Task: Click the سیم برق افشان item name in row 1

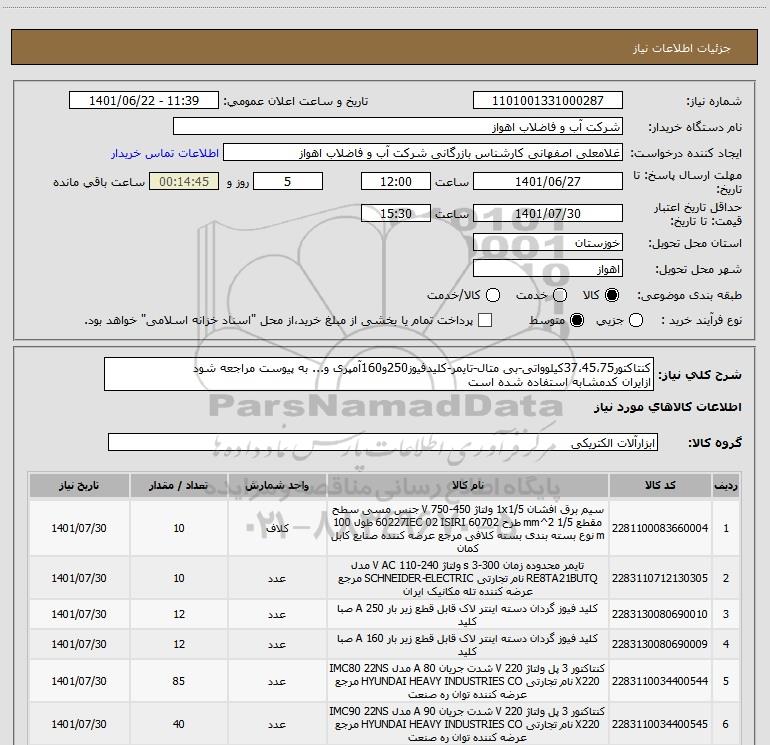Action: pos(468,528)
